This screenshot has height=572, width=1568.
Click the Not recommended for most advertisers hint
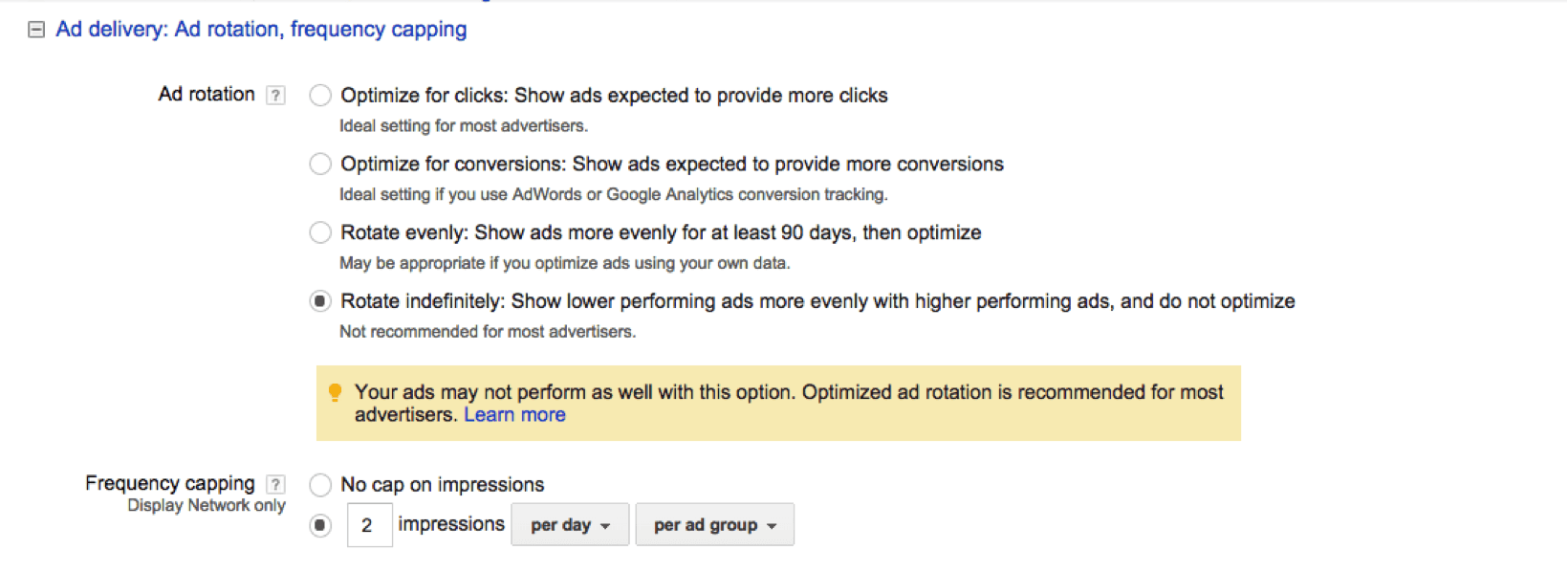tap(488, 332)
